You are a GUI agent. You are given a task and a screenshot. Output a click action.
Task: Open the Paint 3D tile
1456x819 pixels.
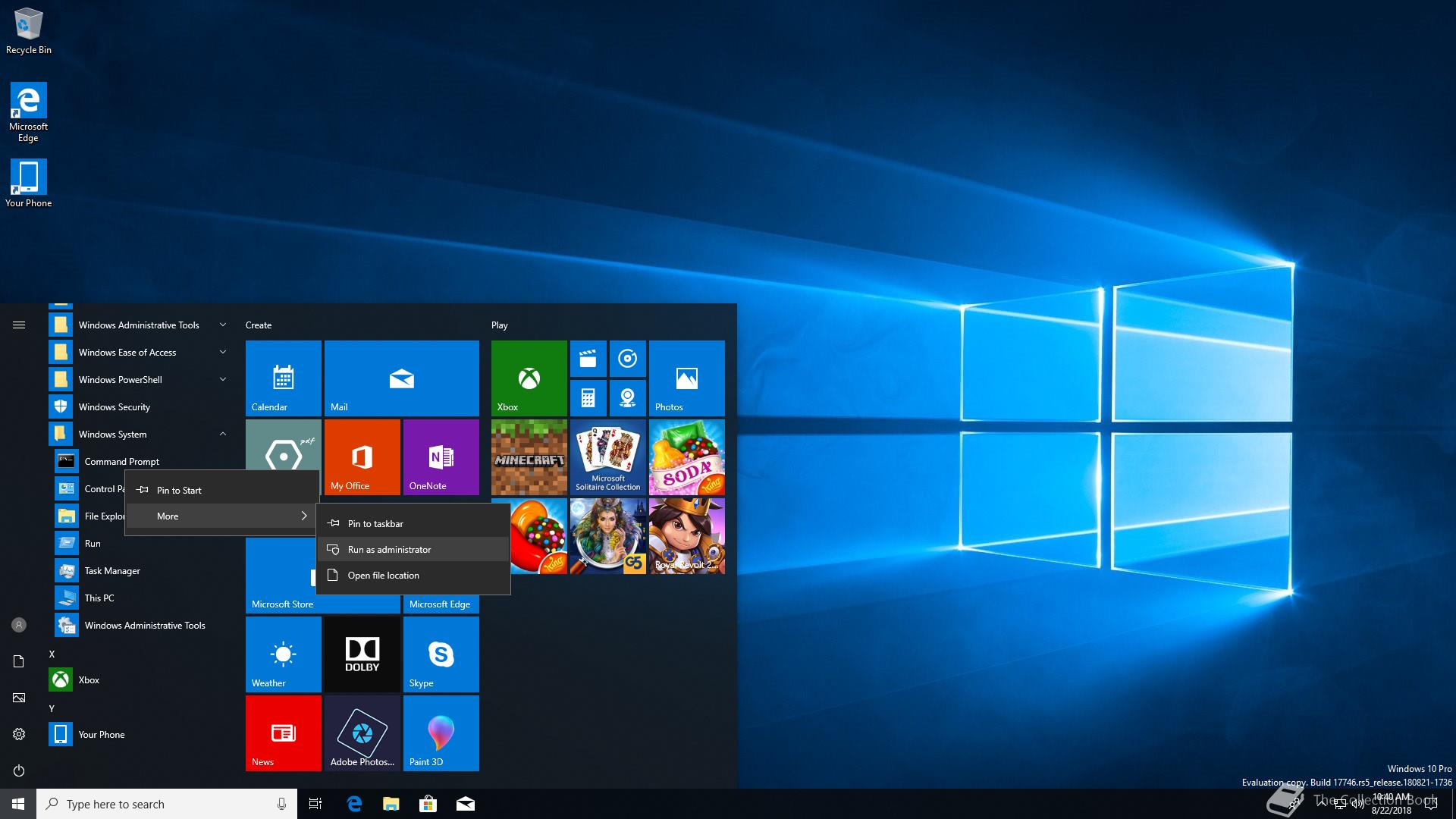click(441, 733)
